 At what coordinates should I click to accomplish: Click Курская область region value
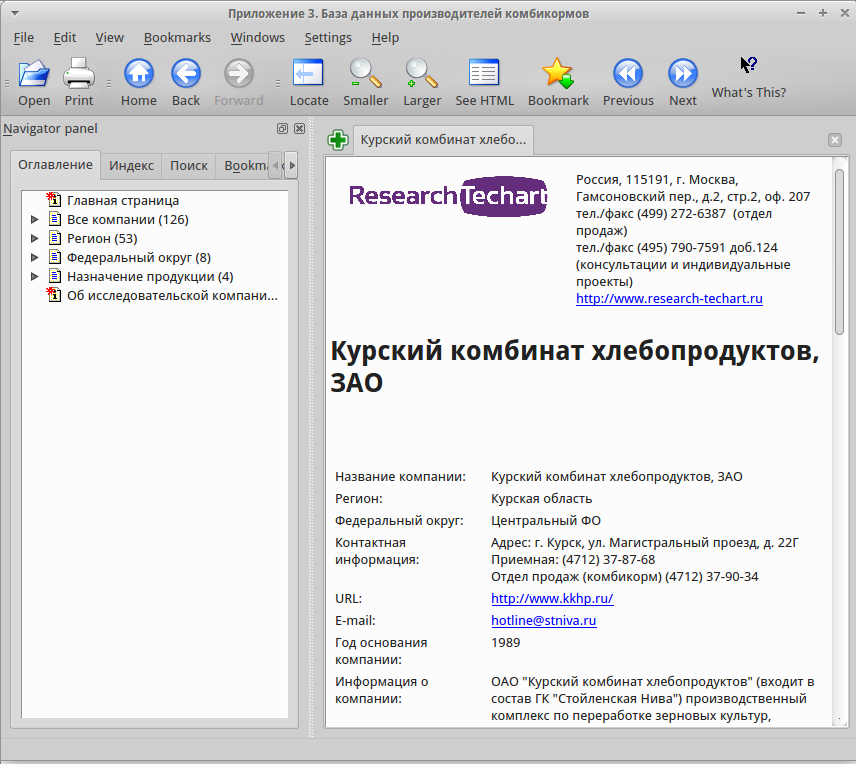click(x=541, y=499)
